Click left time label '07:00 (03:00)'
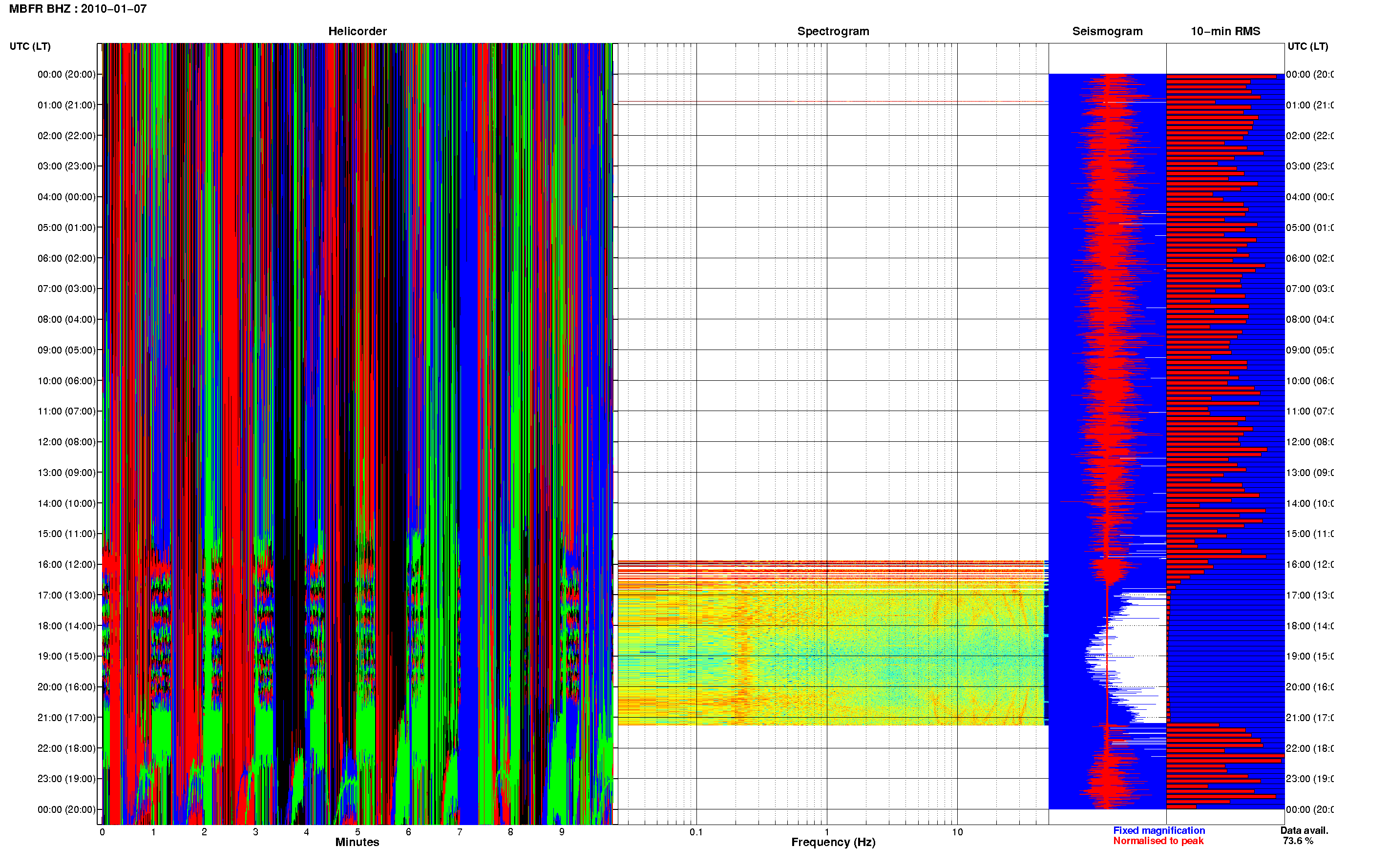1389x868 pixels. coord(66,288)
